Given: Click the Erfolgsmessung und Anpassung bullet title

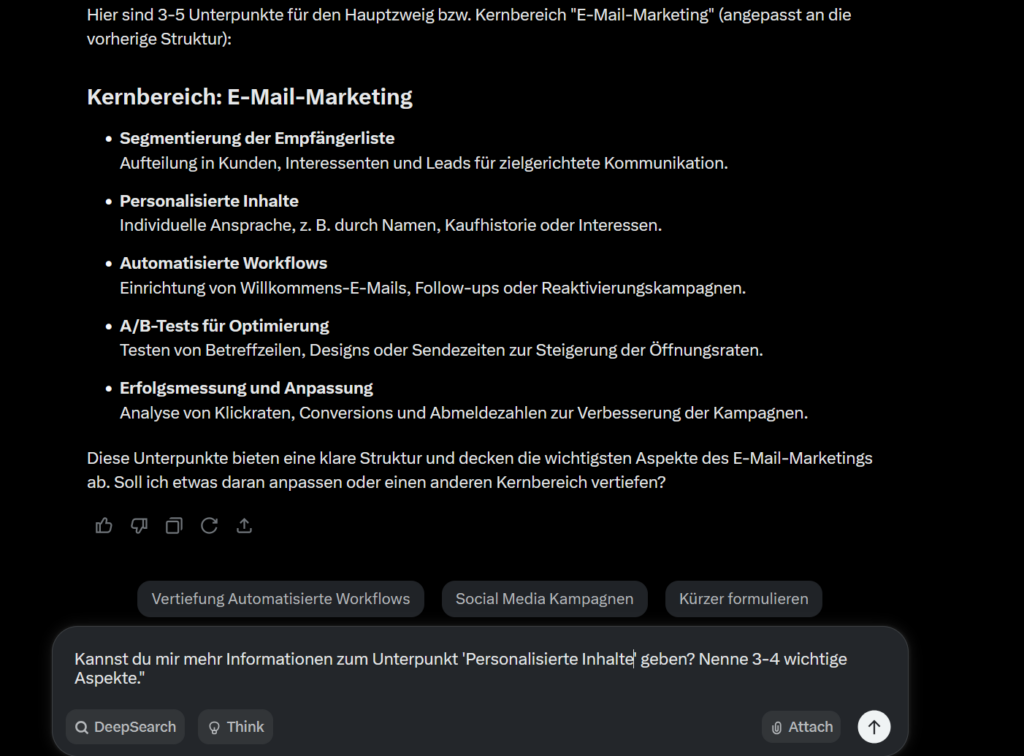Looking at the screenshot, I should [x=246, y=388].
